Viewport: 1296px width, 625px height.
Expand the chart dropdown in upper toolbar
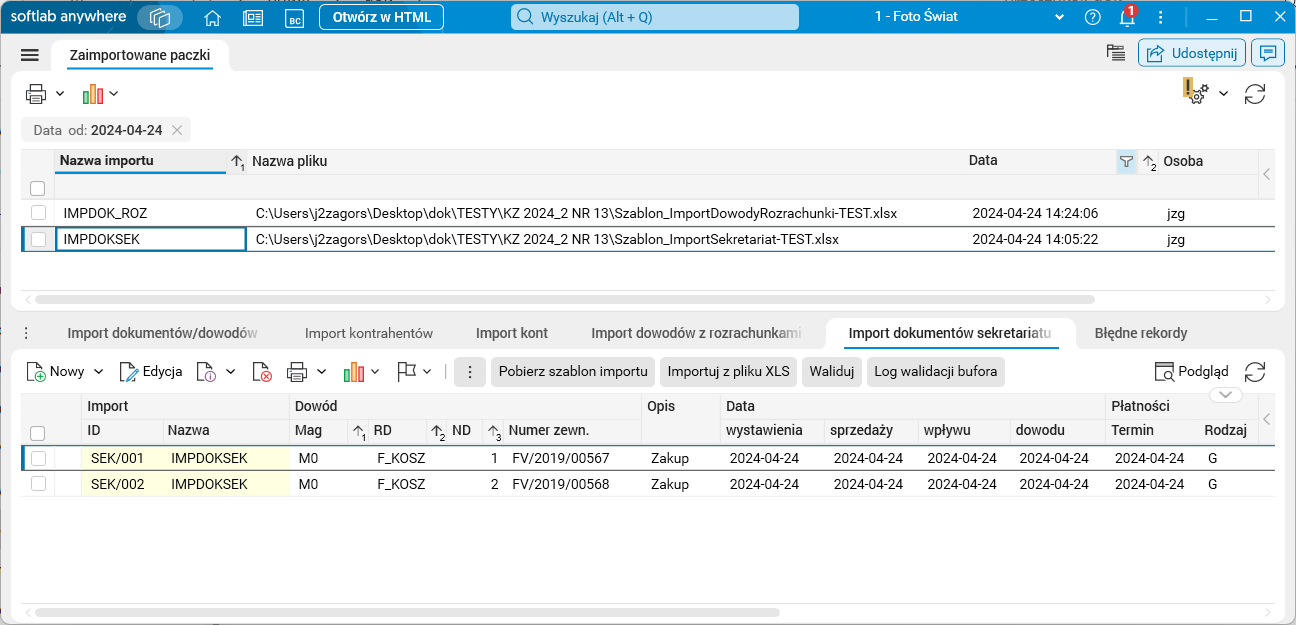114,94
